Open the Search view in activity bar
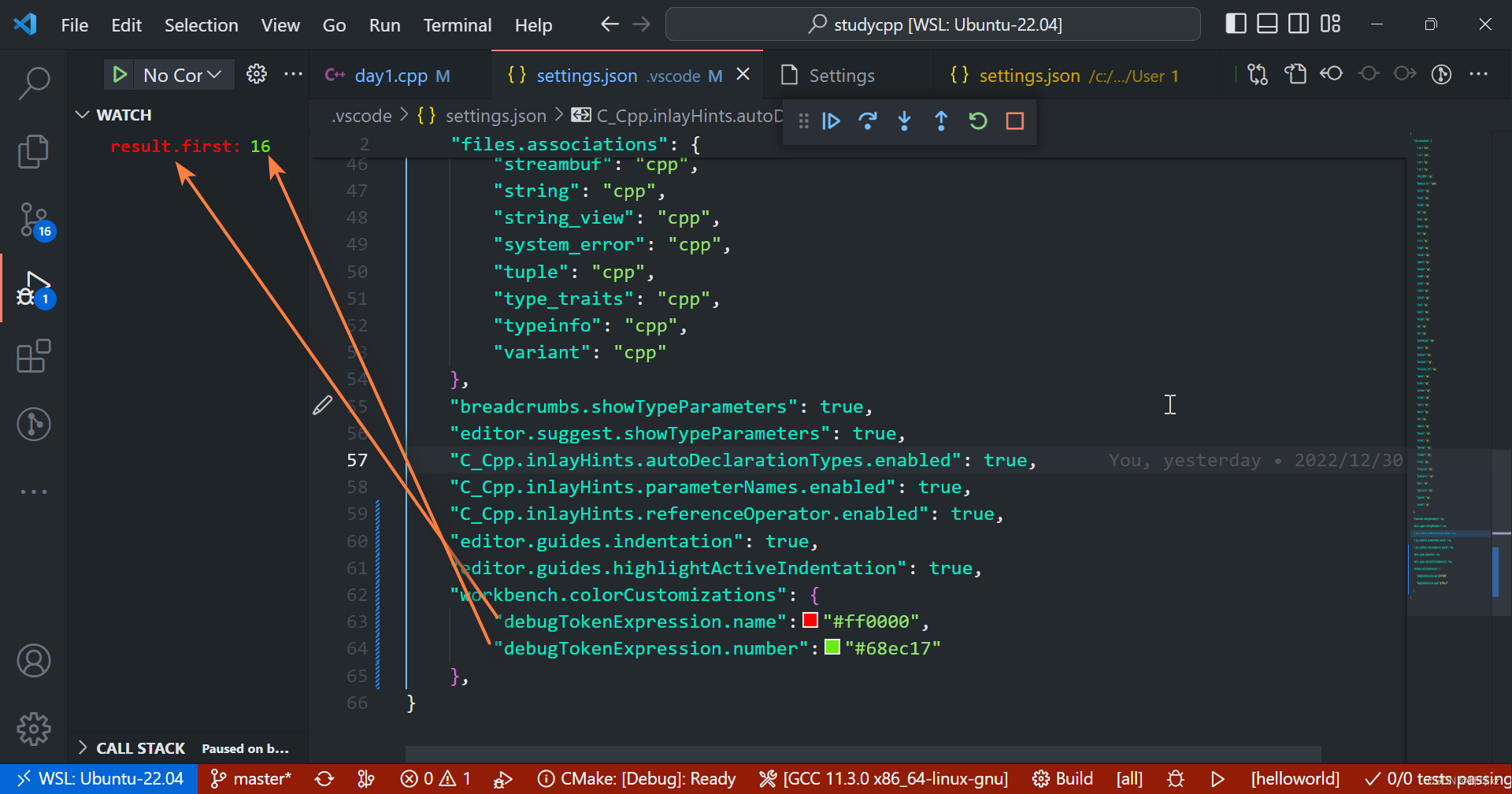 [x=34, y=83]
